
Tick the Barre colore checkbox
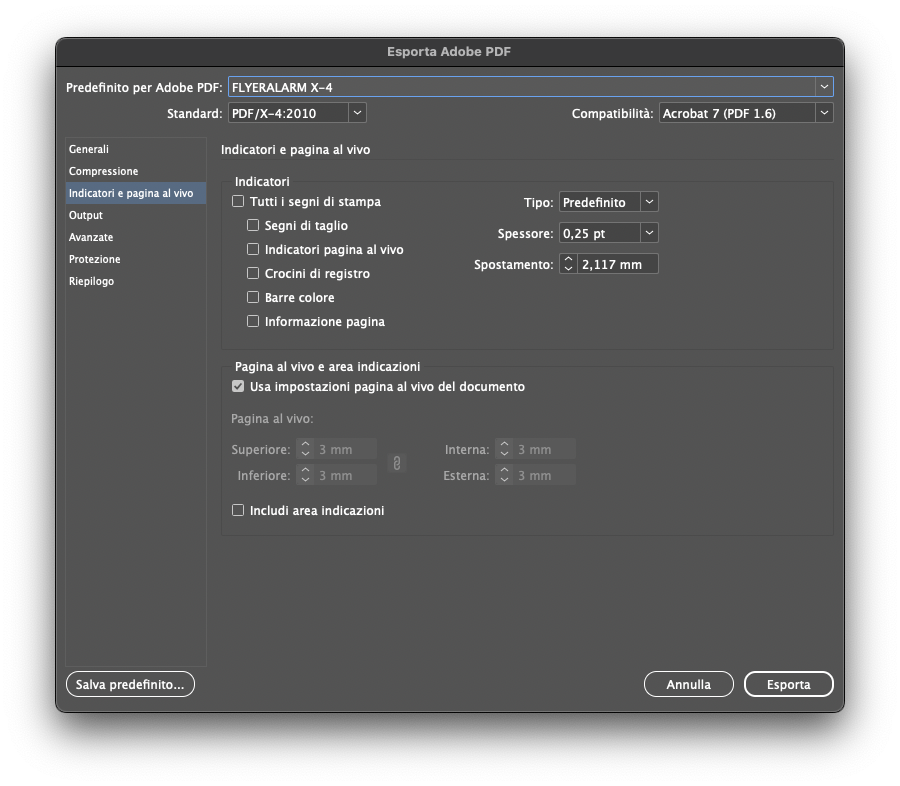click(253, 298)
